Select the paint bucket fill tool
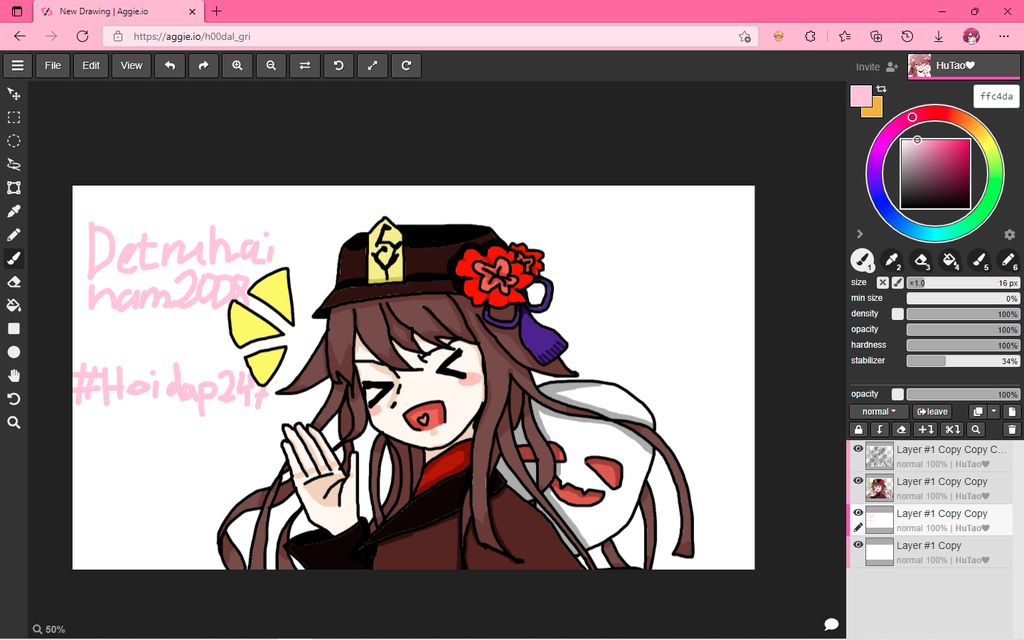 (x=14, y=306)
